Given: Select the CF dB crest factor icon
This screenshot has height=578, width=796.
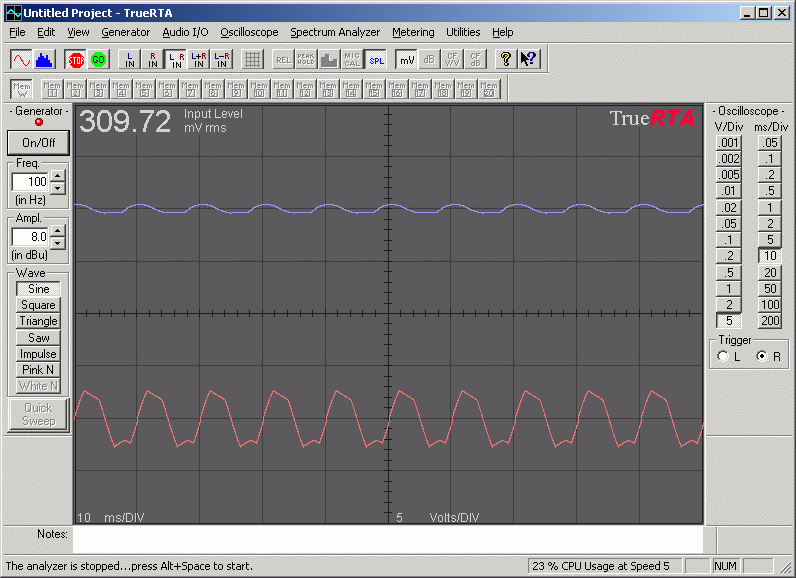Looking at the screenshot, I should (475, 60).
